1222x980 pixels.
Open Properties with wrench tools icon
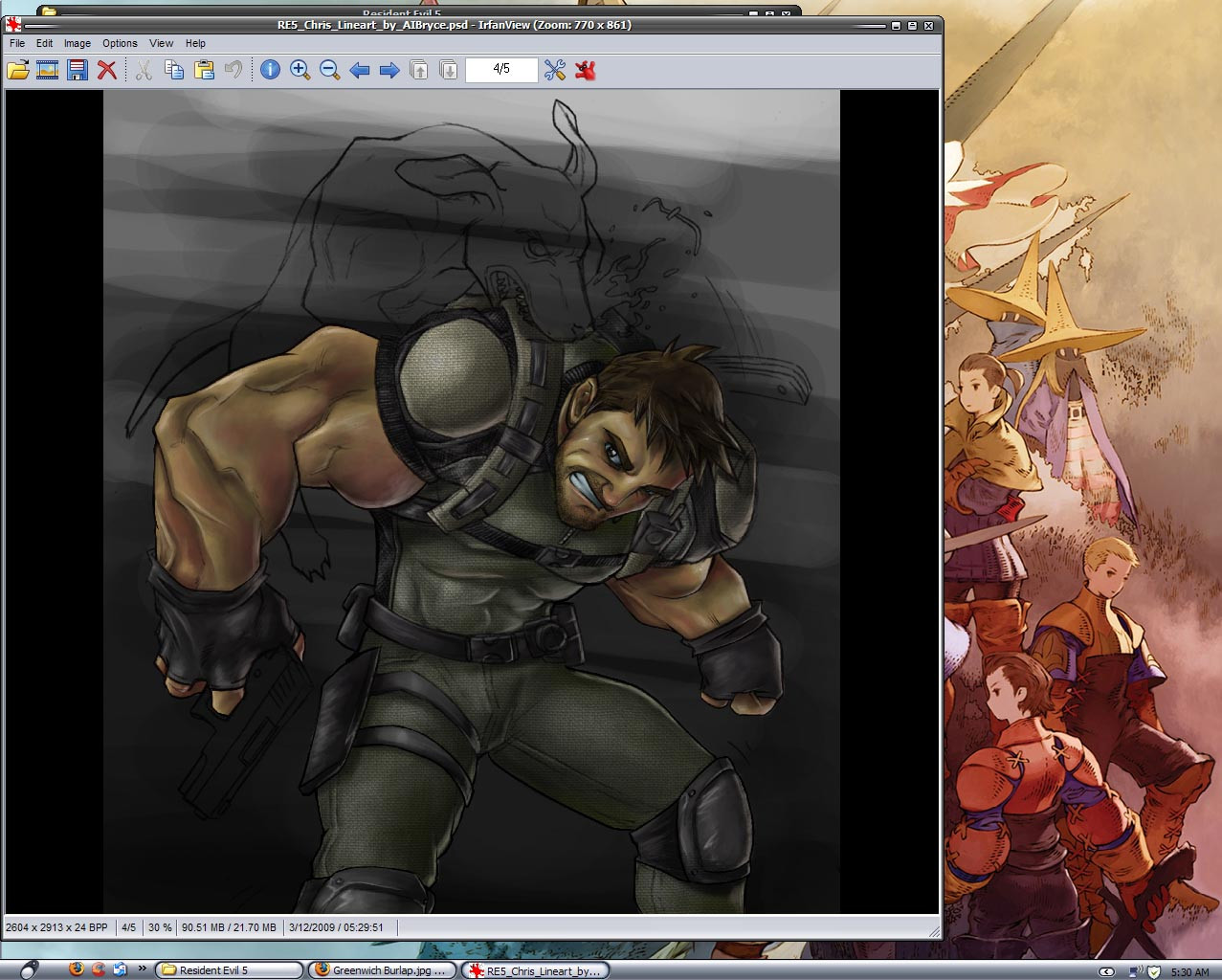coord(555,70)
